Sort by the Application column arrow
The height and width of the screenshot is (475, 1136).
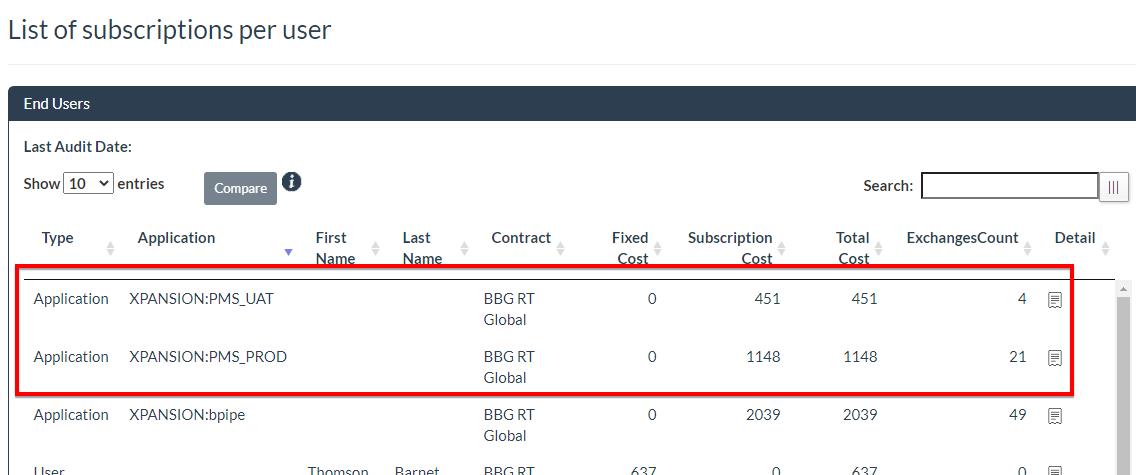[288, 251]
